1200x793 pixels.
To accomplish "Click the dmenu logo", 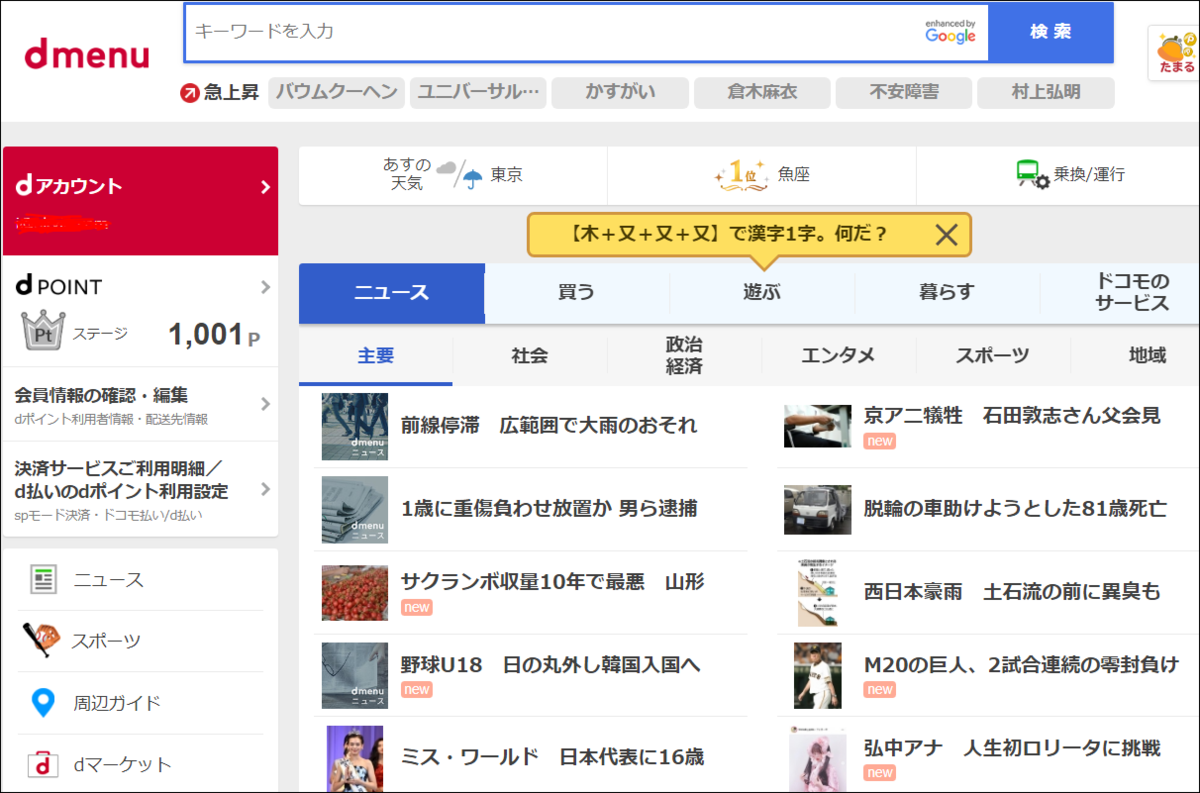I will [x=87, y=52].
